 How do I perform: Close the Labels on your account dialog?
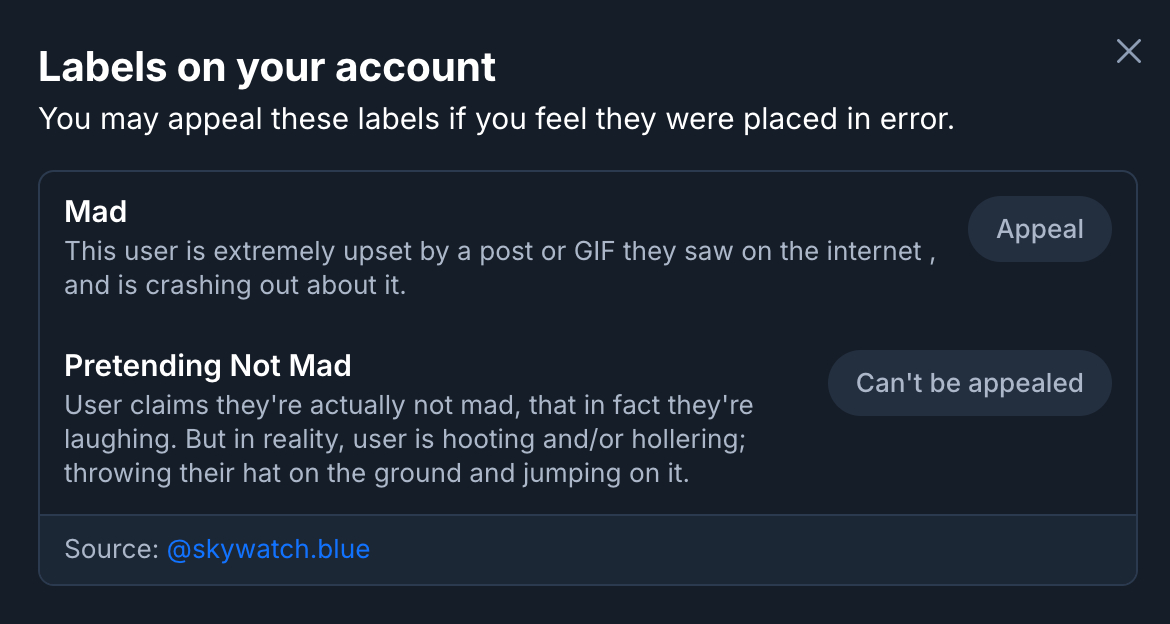tap(1129, 51)
